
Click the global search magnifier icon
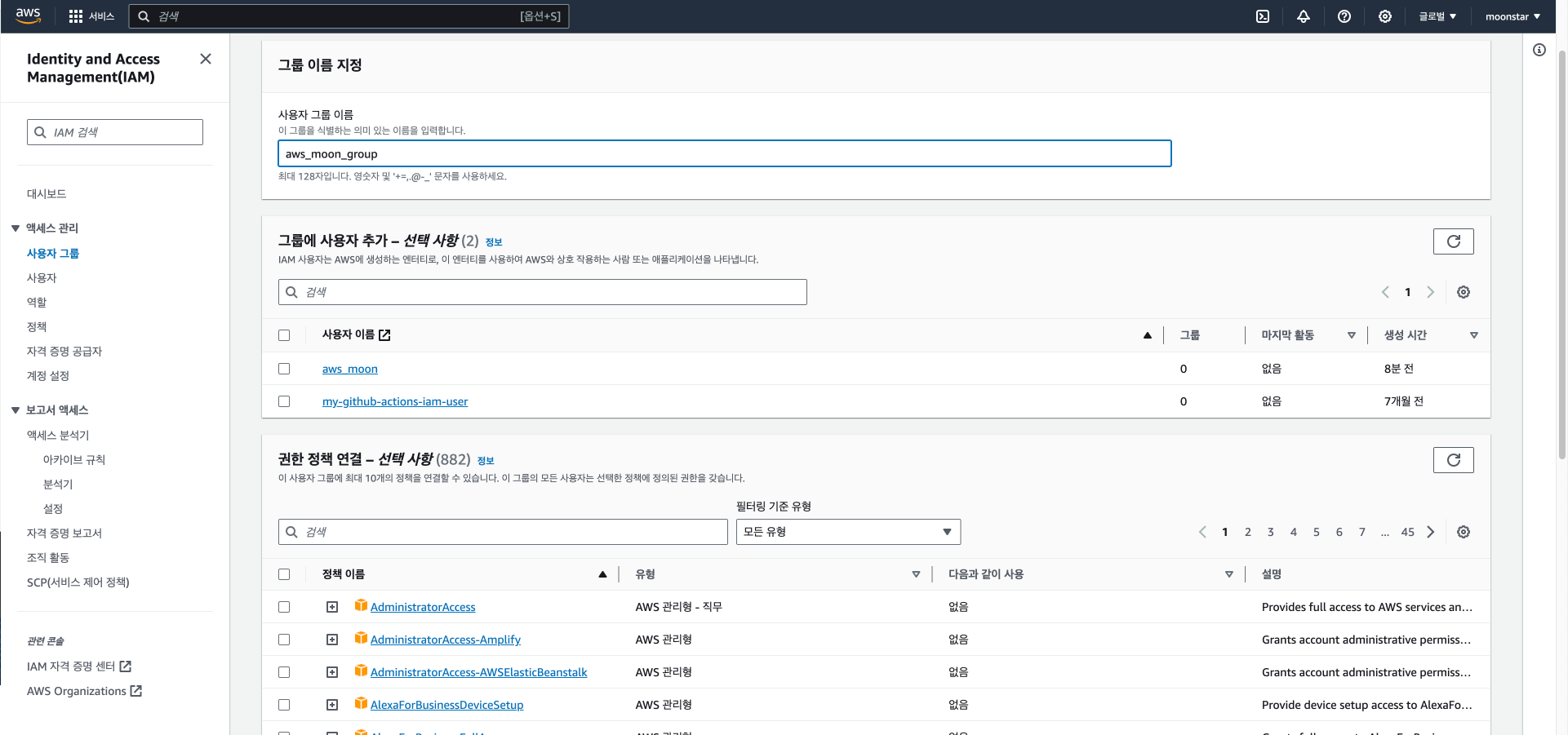click(144, 16)
